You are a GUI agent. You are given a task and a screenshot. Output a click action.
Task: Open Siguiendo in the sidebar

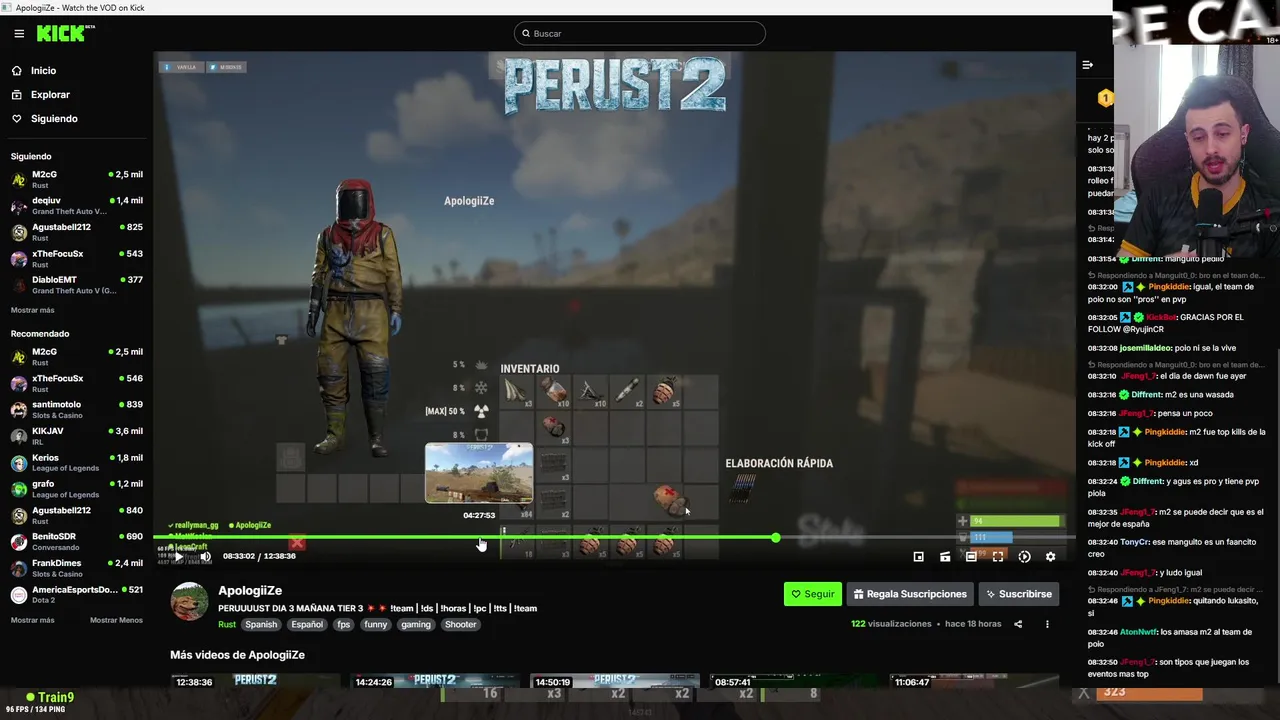(x=54, y=119)
